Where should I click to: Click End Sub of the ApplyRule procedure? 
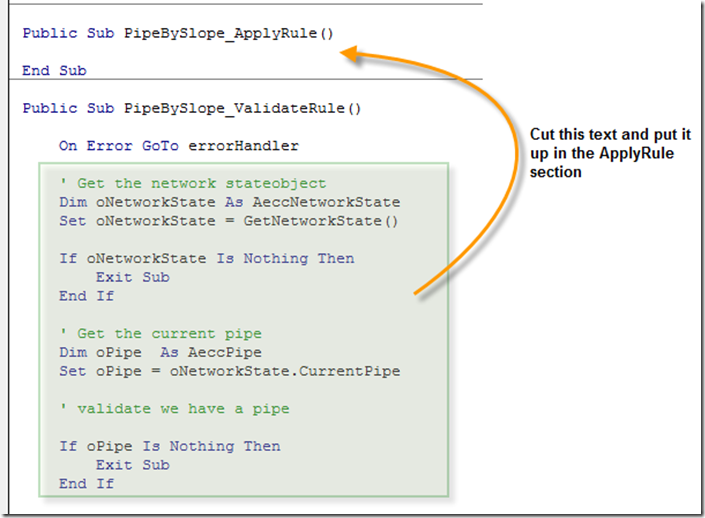[x=54, y=71]
